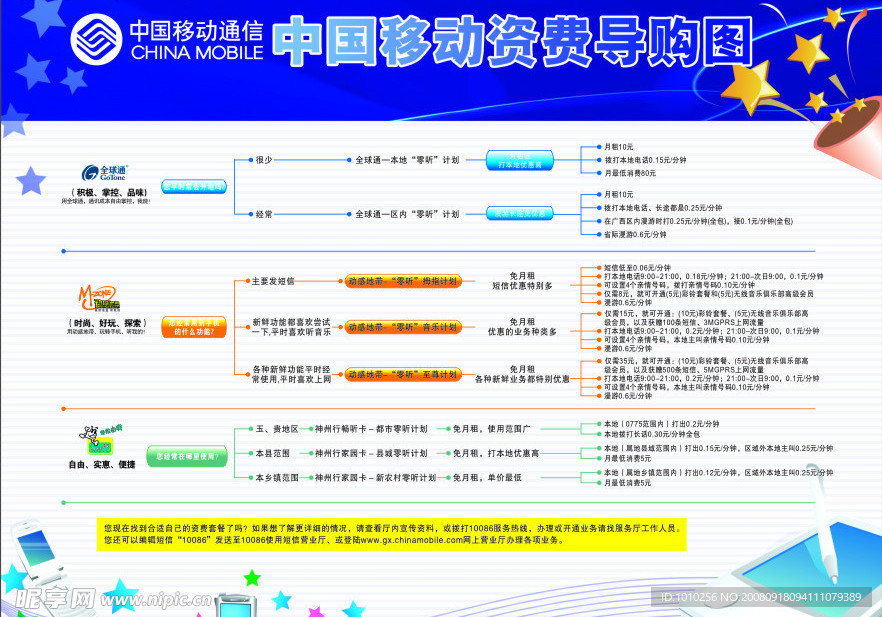Viewport: 882px width, 617px height.
Task: Click the yellow 10086 service notice box
Action: [x=392, y=534]
